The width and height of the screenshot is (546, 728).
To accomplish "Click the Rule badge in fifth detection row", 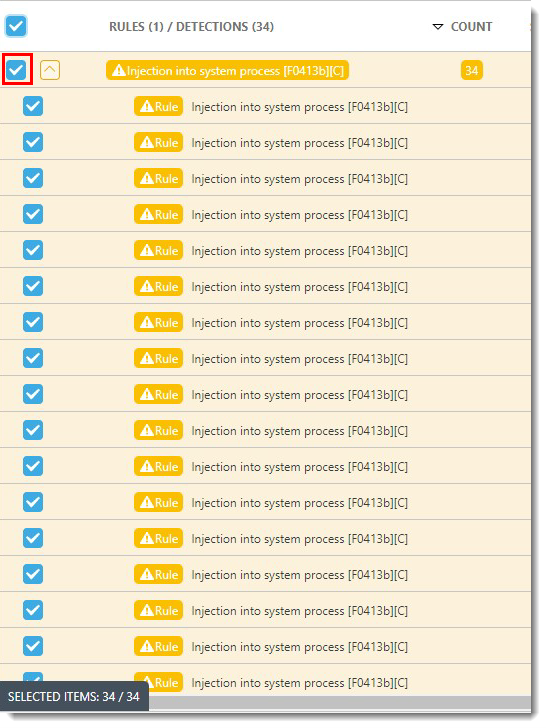I will tap(158, 250).
